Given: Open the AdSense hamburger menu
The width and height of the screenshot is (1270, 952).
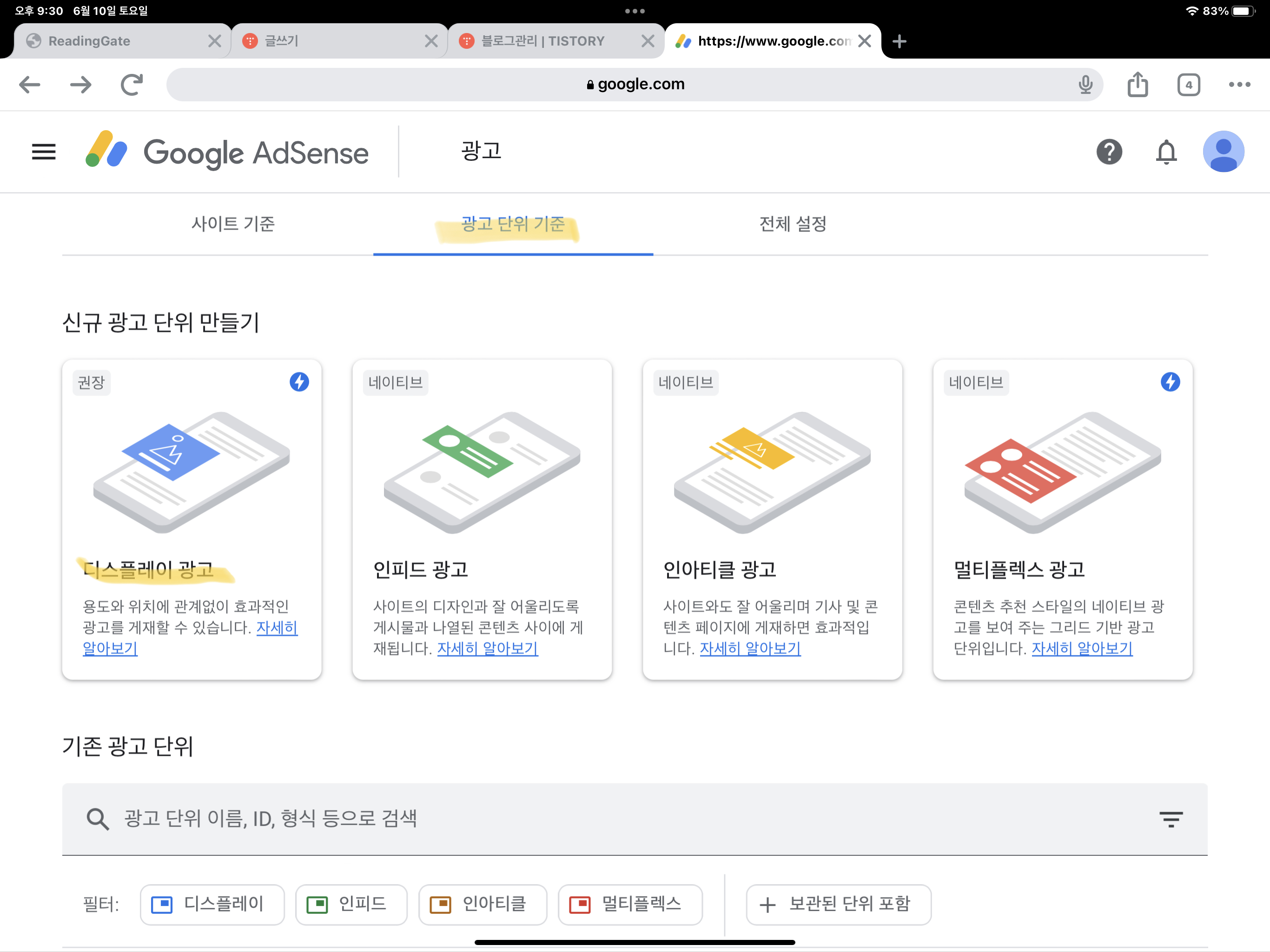Looking at the screenshot, I should (x=44, y=152).
